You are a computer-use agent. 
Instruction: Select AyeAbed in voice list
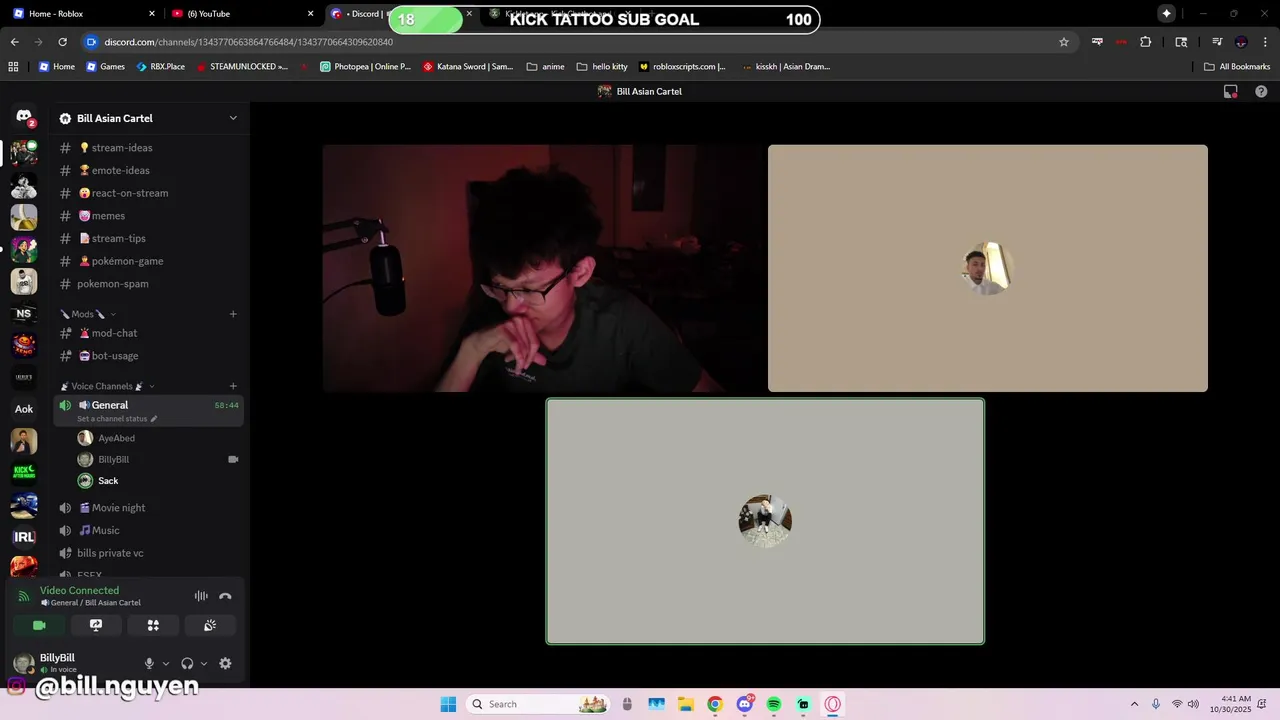pyautogui.click(x=160, y=438)
